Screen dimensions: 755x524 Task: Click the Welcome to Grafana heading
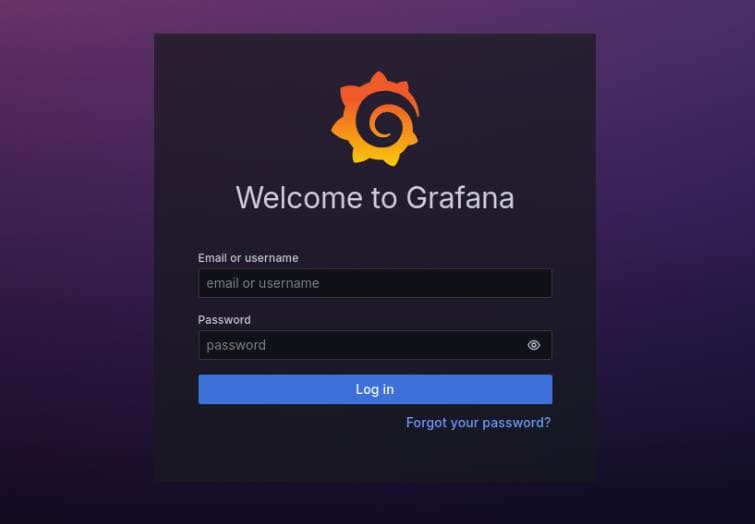point(375,198)
